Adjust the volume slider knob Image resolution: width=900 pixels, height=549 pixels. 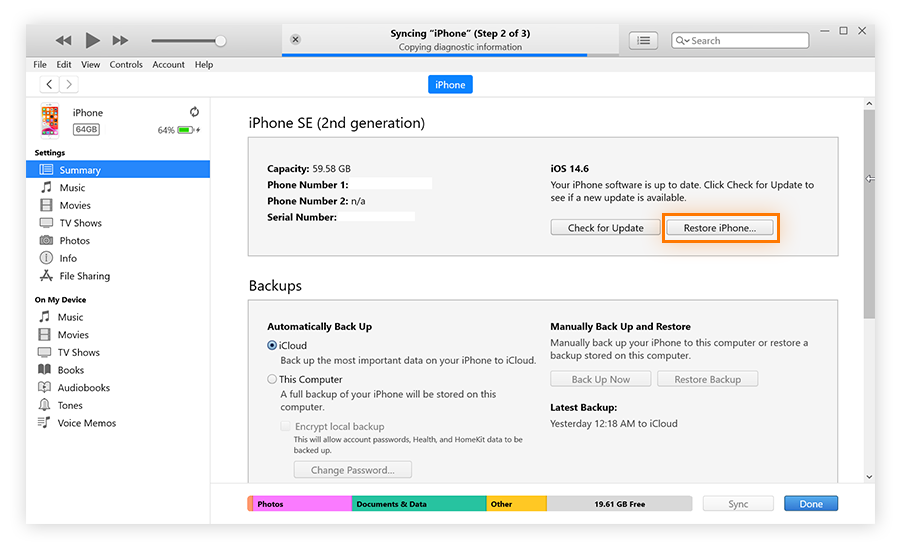220,41
